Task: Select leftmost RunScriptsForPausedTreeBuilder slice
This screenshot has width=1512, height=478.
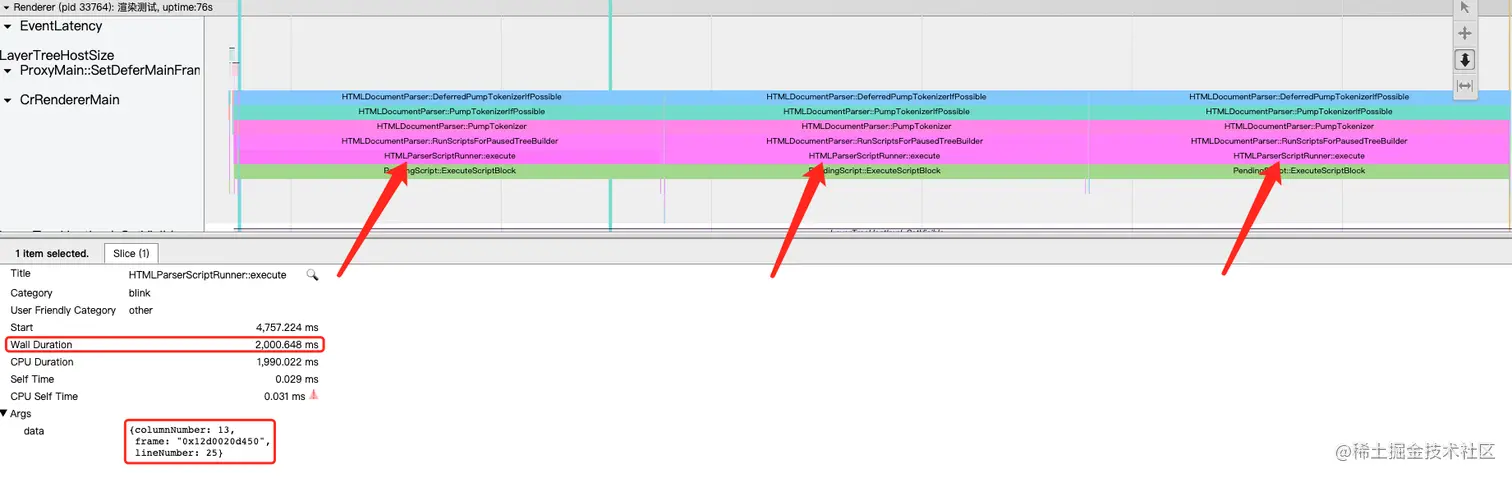Action: click(x=450, y=141)
